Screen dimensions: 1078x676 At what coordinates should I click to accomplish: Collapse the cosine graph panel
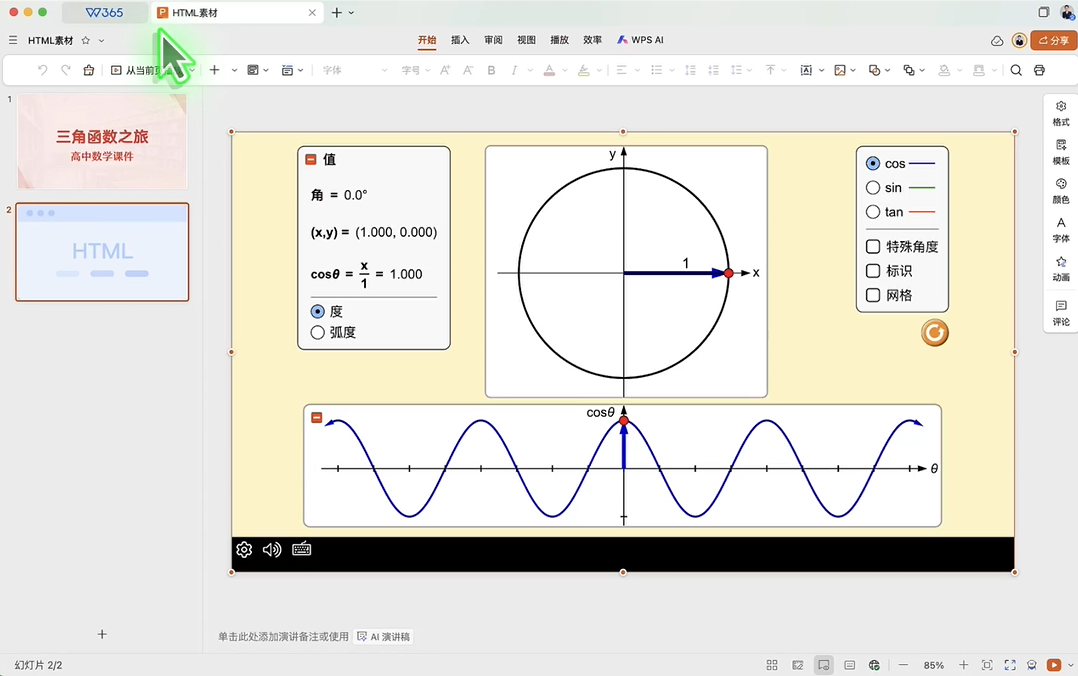pyautogui.click(x=317, y=418)
